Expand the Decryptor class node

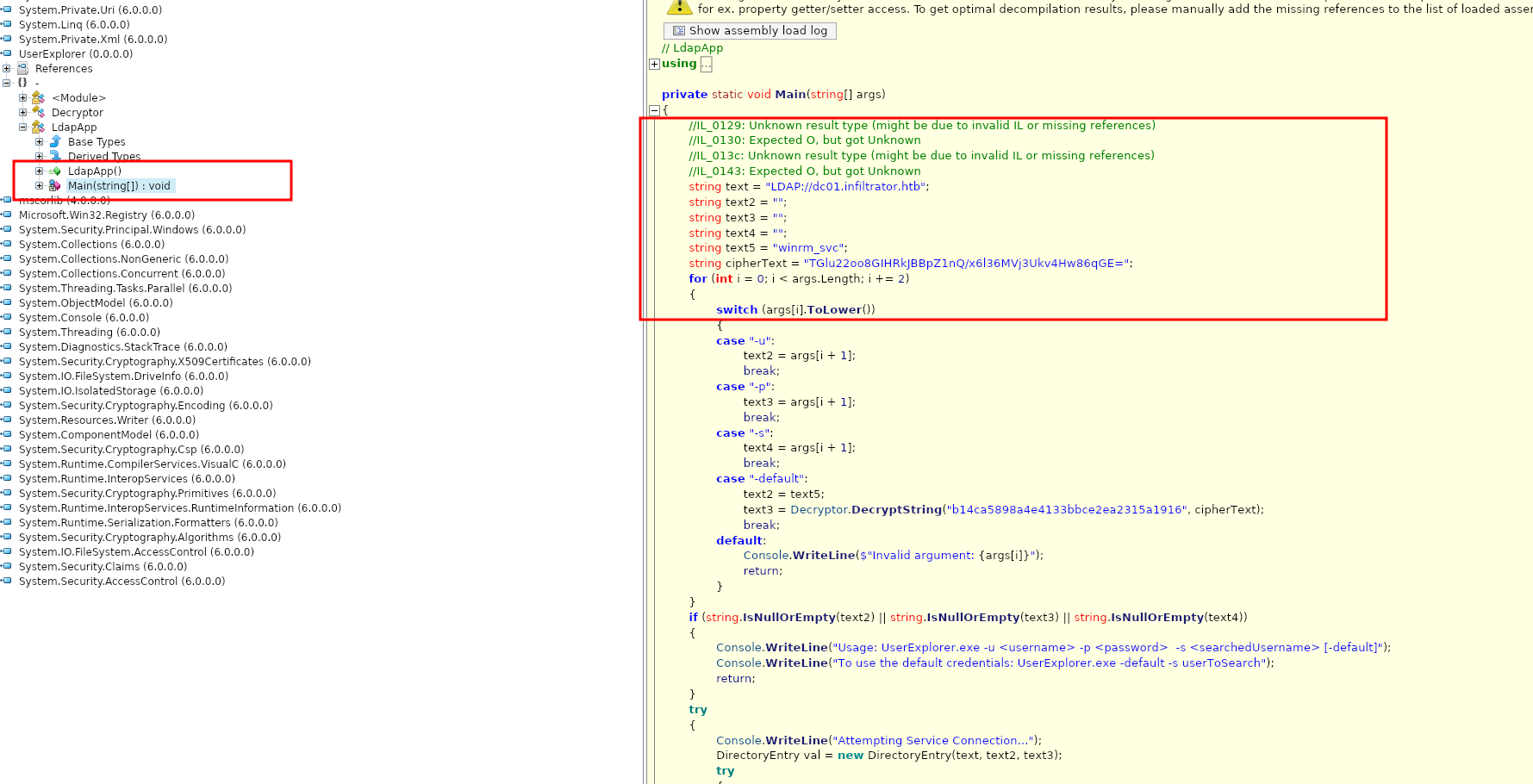pyautogui.click(x=23, y=112)
